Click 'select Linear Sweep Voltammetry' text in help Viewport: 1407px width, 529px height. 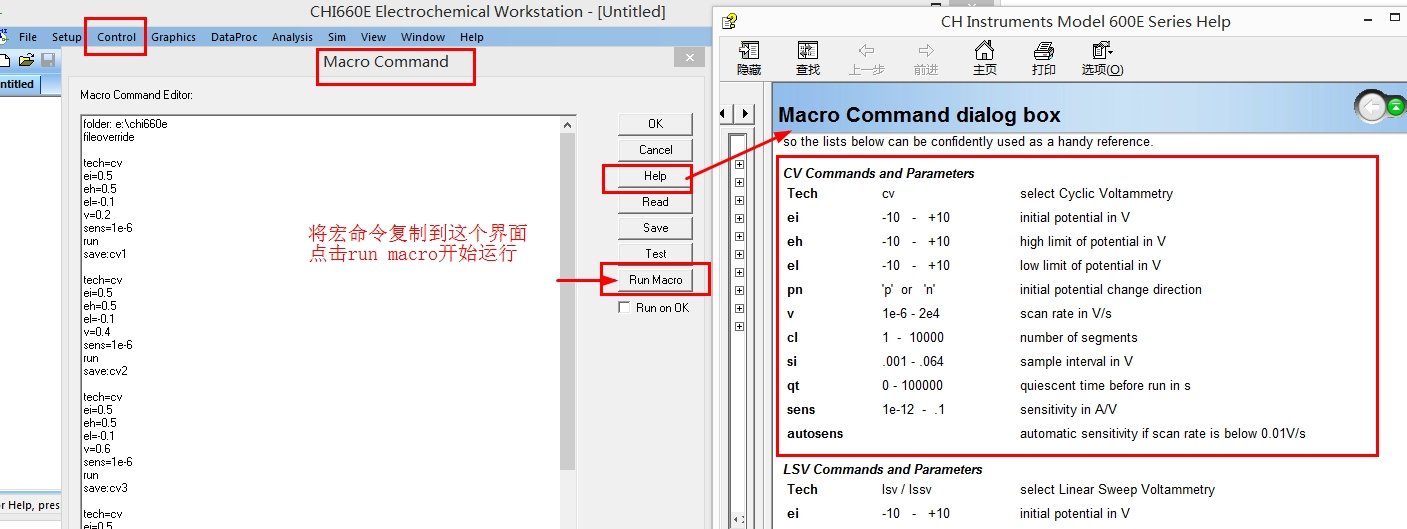[1117, 489]
